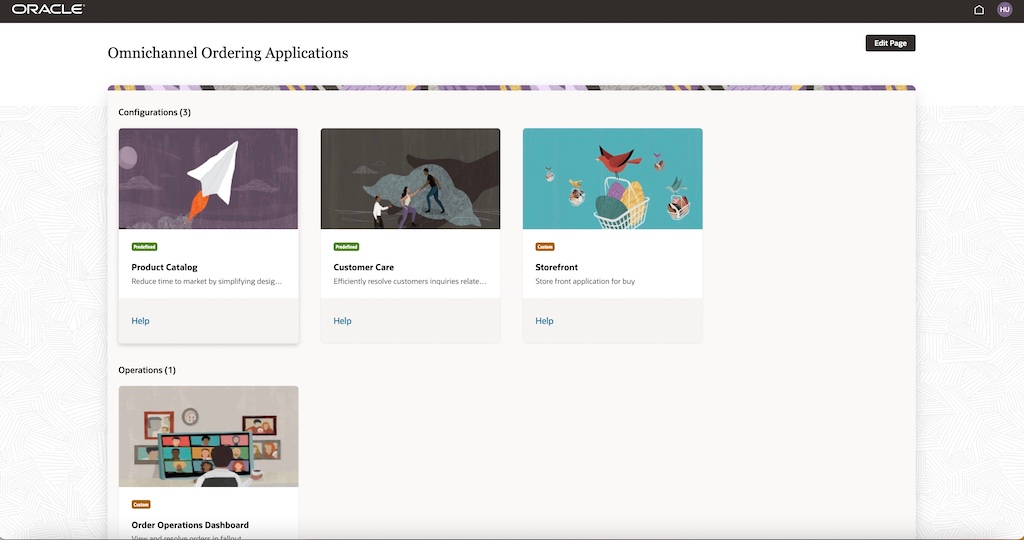Click the Customer Care illustration
Screen dimensions: 1024x540
tap(410, 178)
